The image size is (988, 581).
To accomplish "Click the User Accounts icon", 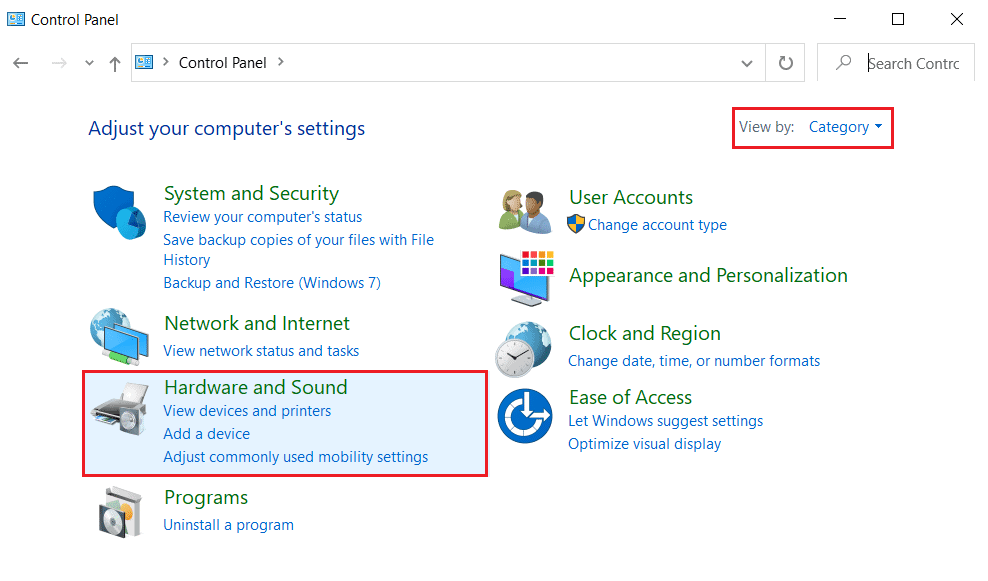I will pos(524,209).
